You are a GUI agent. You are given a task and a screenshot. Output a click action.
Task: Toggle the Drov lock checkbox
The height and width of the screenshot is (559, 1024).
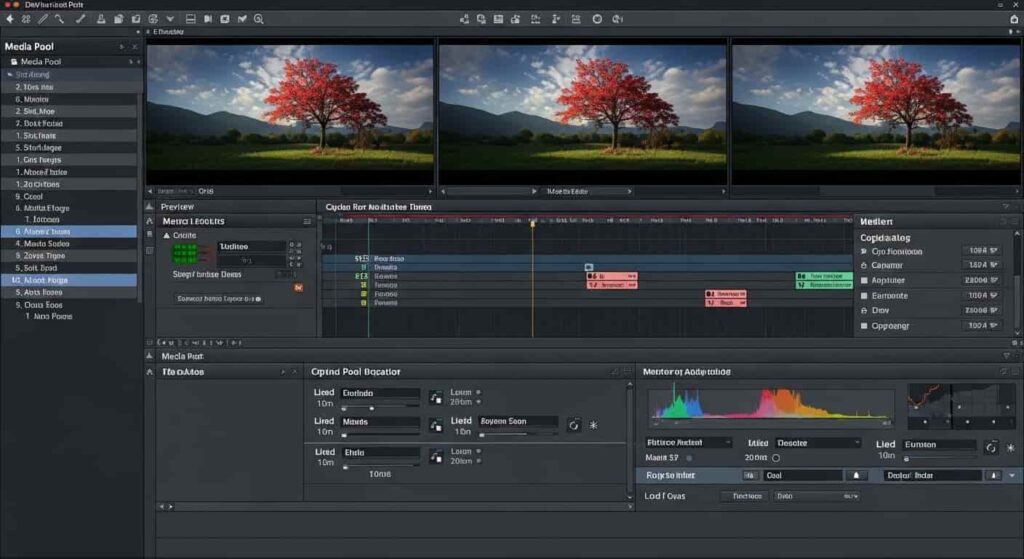(x=864, y=311)
